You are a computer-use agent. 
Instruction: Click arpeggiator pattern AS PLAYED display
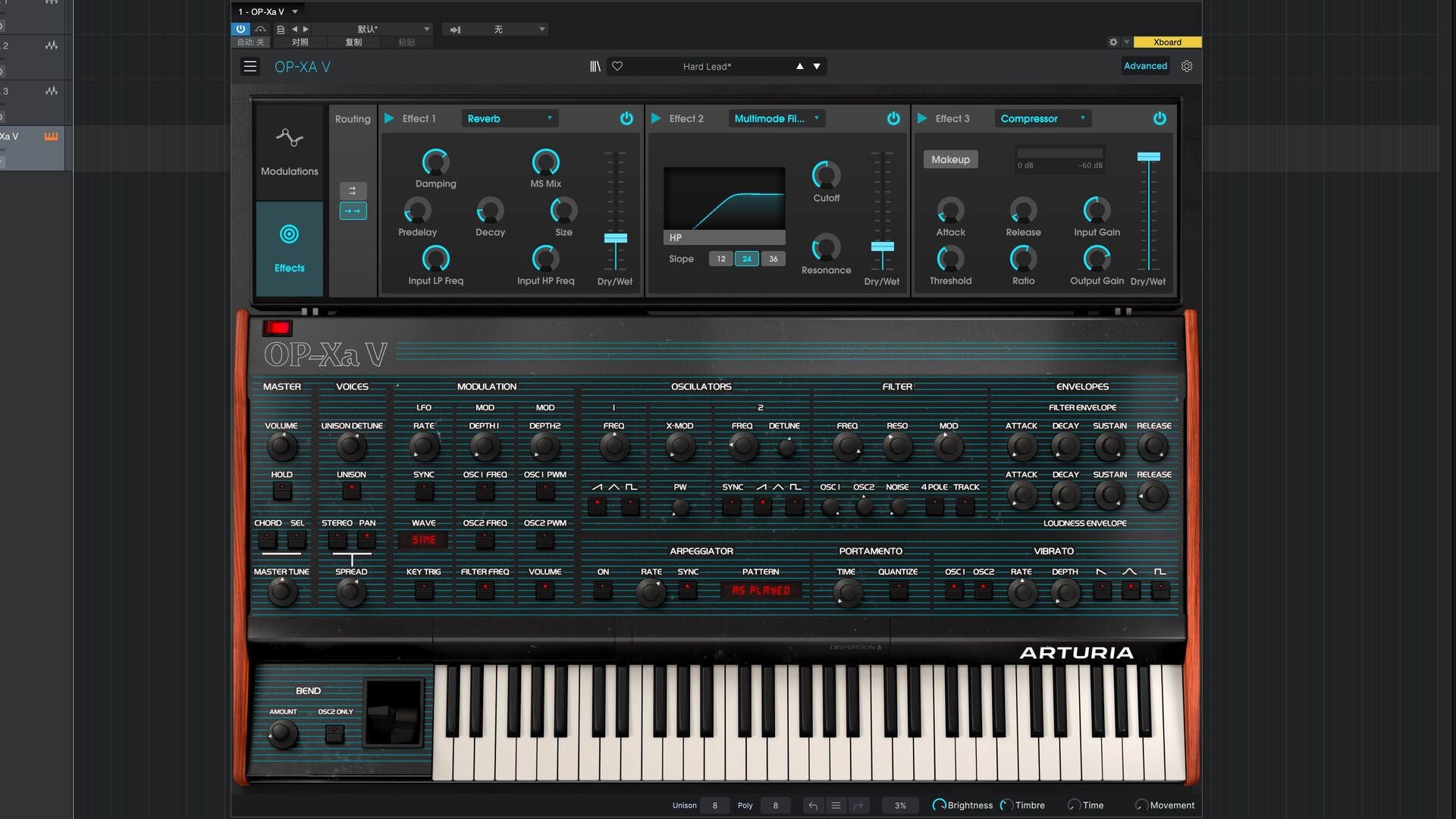[761, 590]
